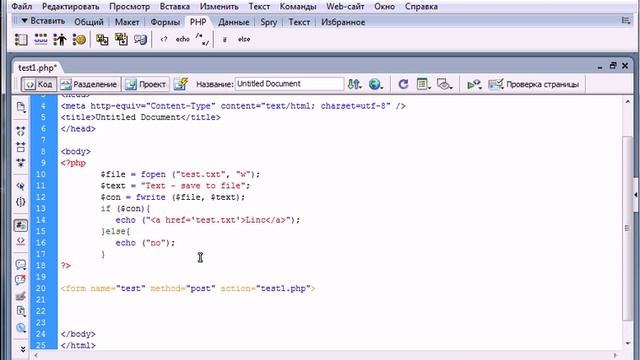Refresh design view icon
This screenshot has width=640, height=360.
[403, 84]
